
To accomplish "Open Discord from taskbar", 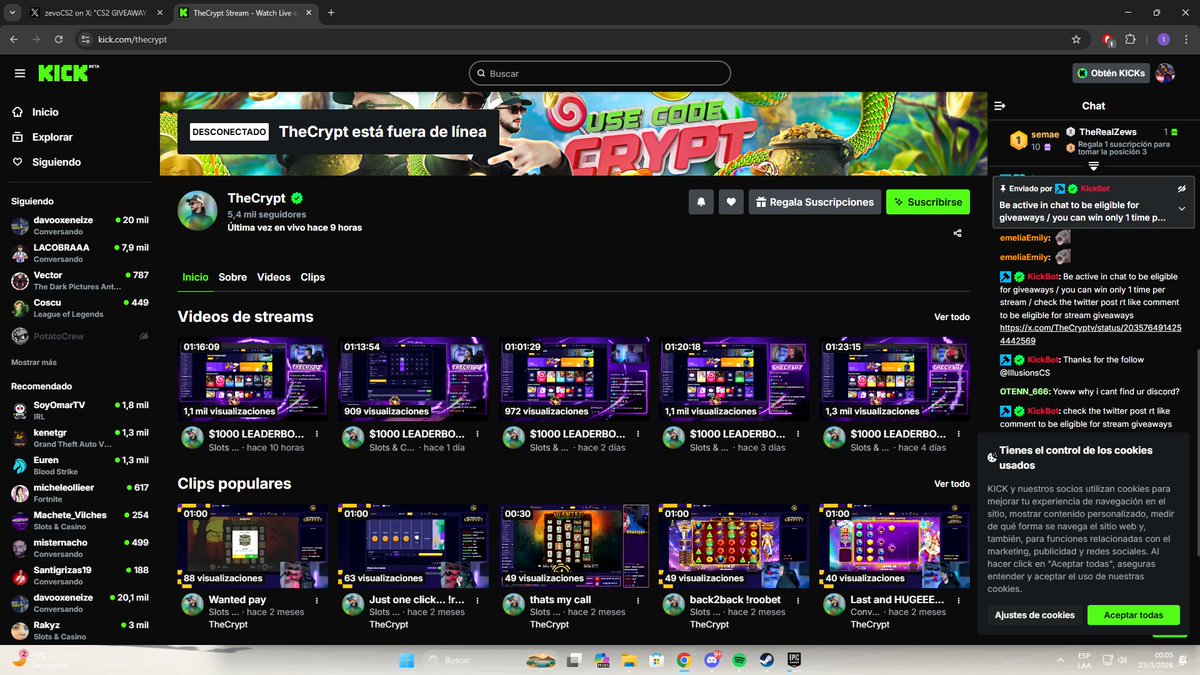I will [x=711, y=661].
